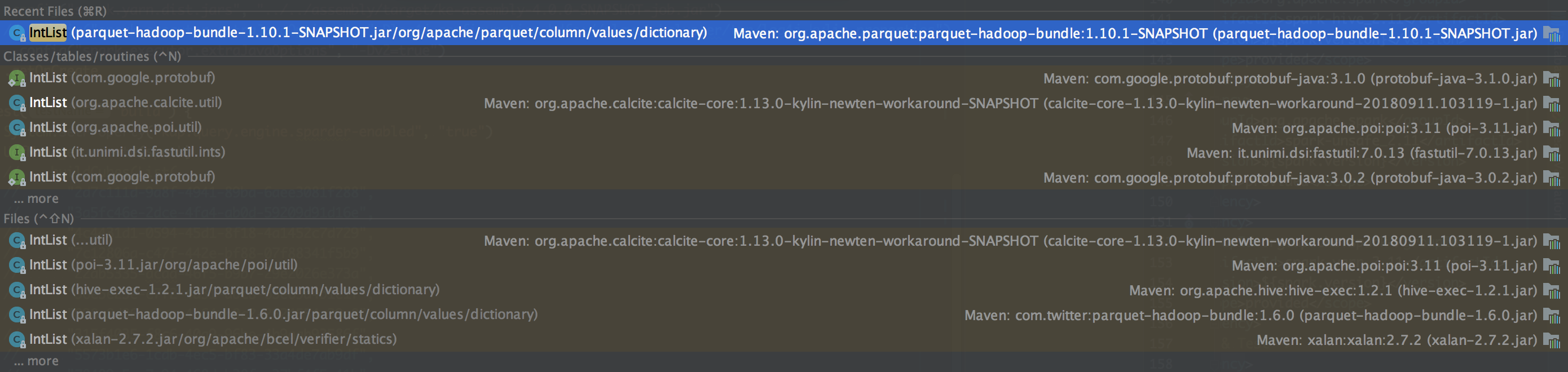Click library icon beside hive-exec-1.2.1.jar
The height and width of the screenshot is (372, 1568).
click(x=1552, y=290)
